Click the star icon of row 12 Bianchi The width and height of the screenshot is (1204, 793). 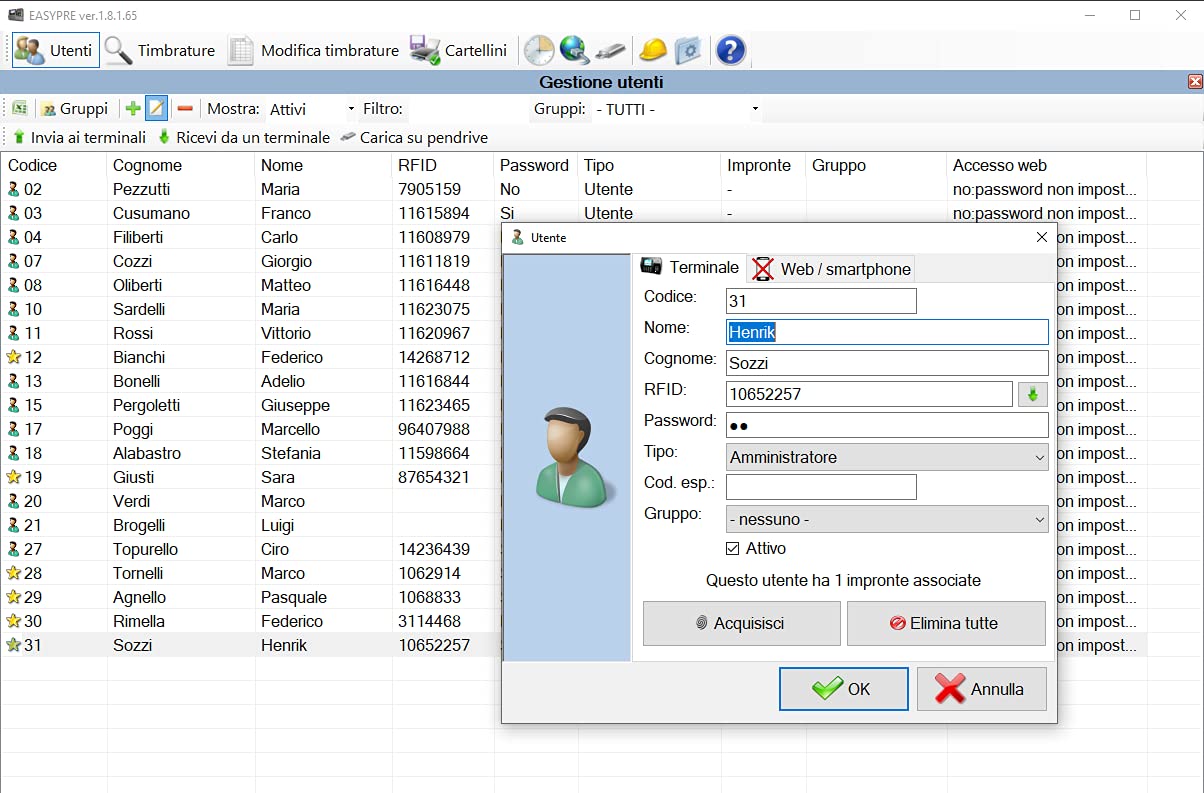coord(14,357)
